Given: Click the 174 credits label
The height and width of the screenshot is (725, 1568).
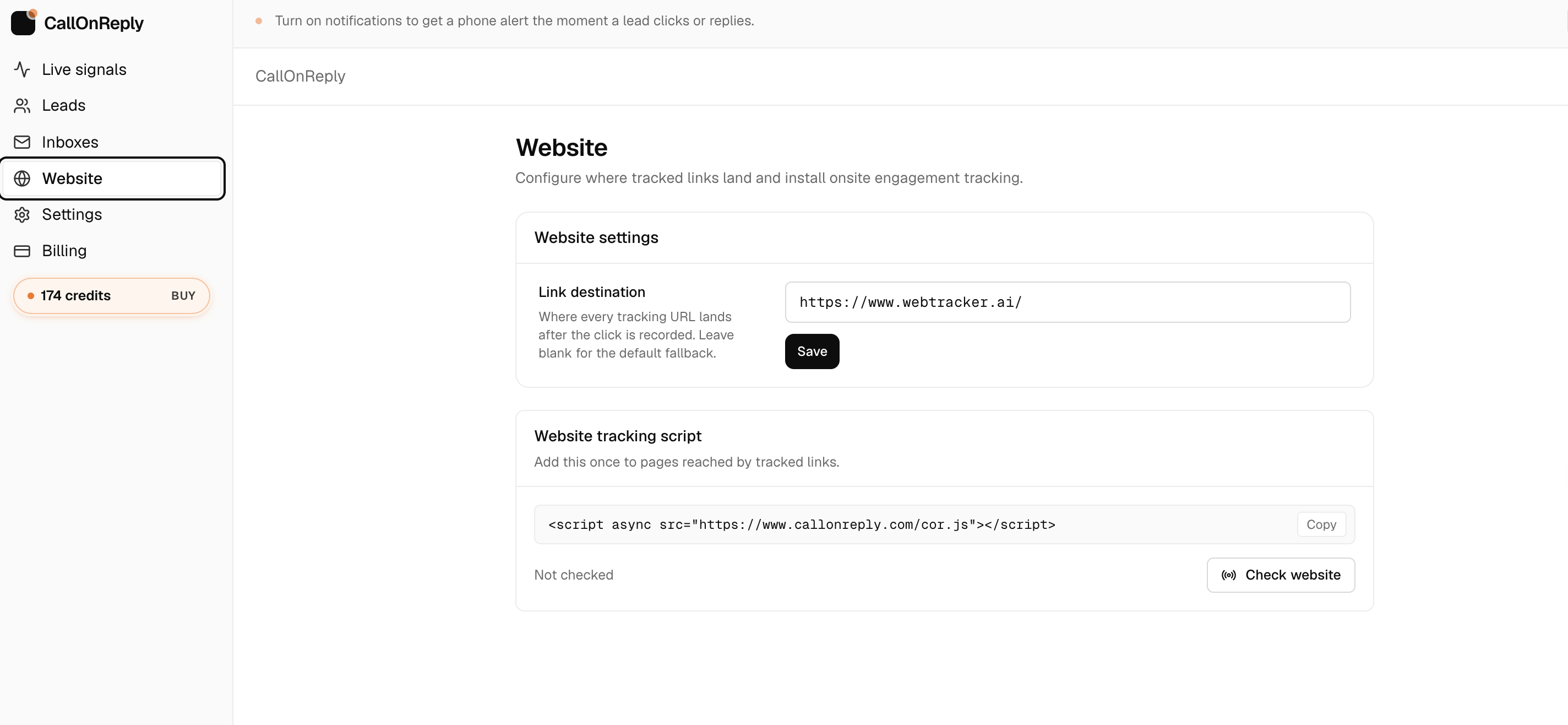Looking at the screenshot, I should [x=75, y=295].
